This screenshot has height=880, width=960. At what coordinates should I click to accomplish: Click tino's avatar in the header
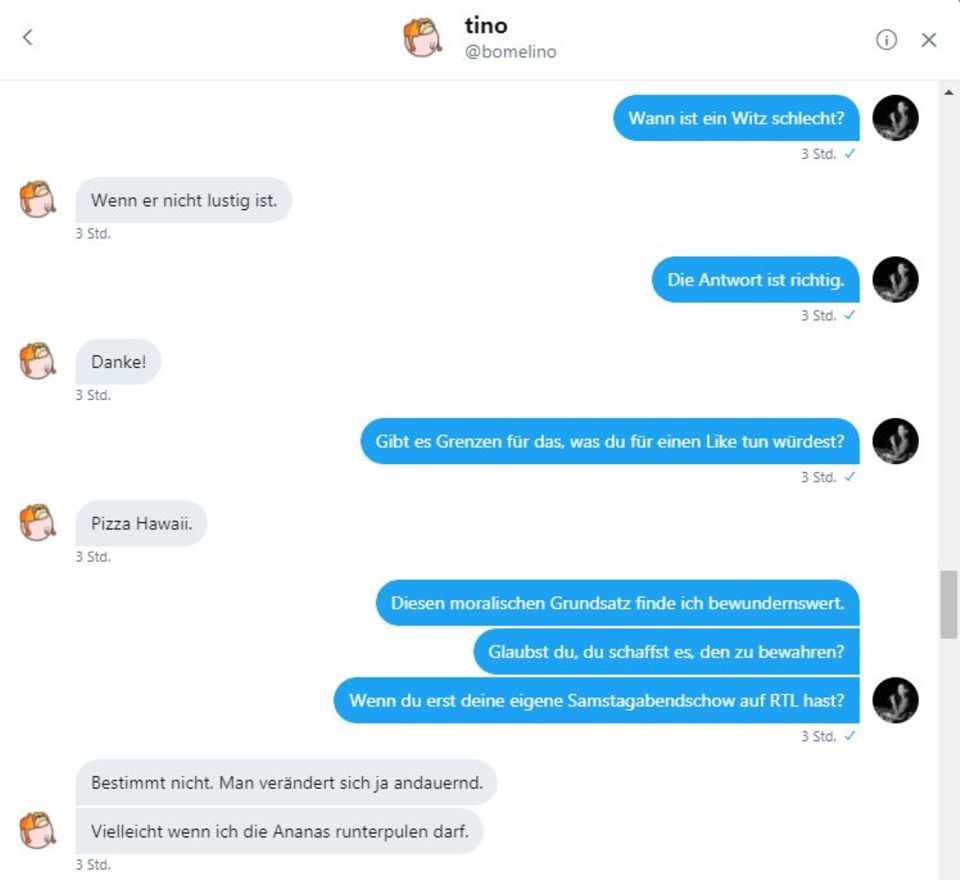point(423,38)
